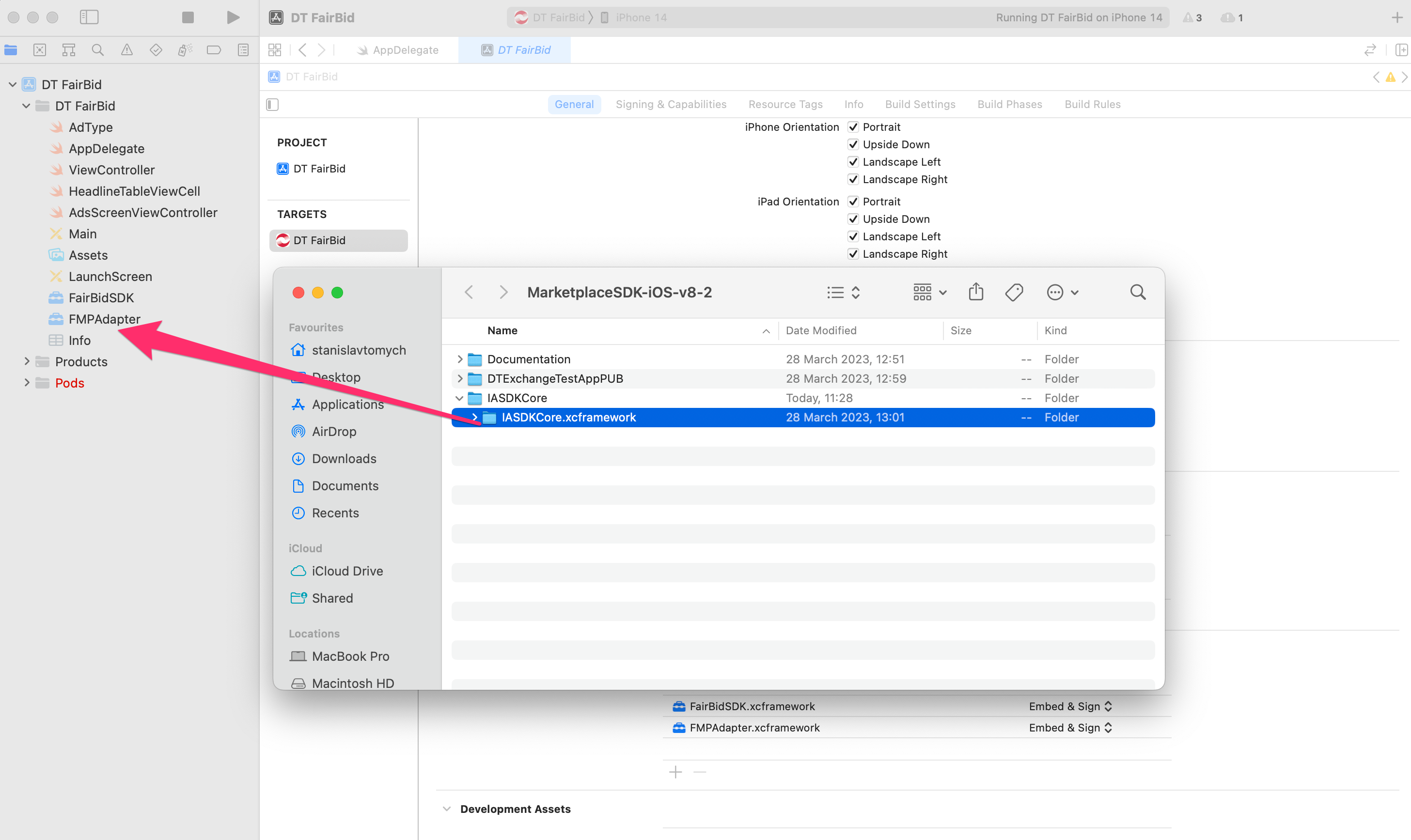Uncheck Upside Down for iPhone orientation

pyautogui.click(x=853, y=144)
